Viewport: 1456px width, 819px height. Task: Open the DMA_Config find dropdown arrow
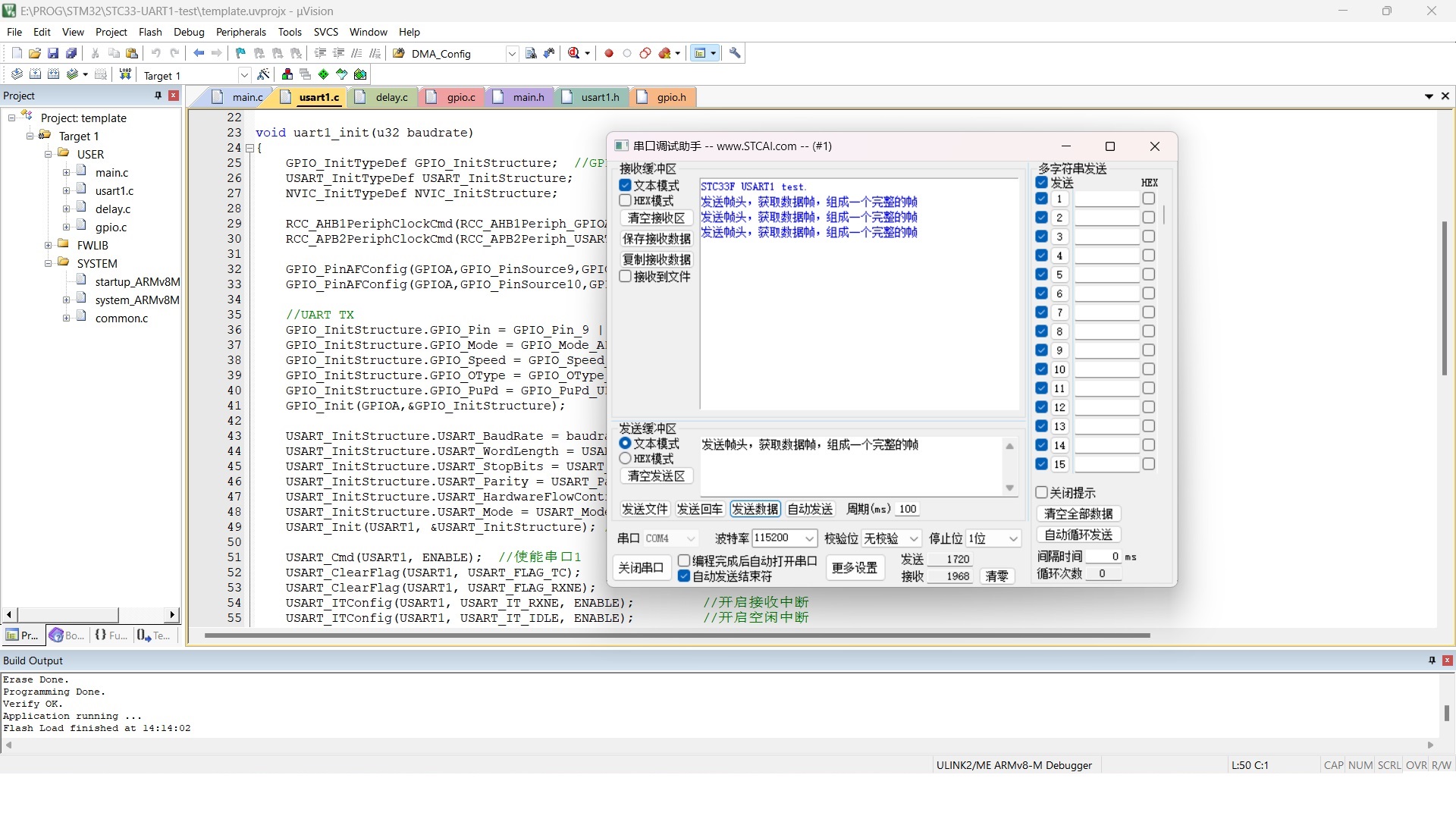(x=512, y=54)
